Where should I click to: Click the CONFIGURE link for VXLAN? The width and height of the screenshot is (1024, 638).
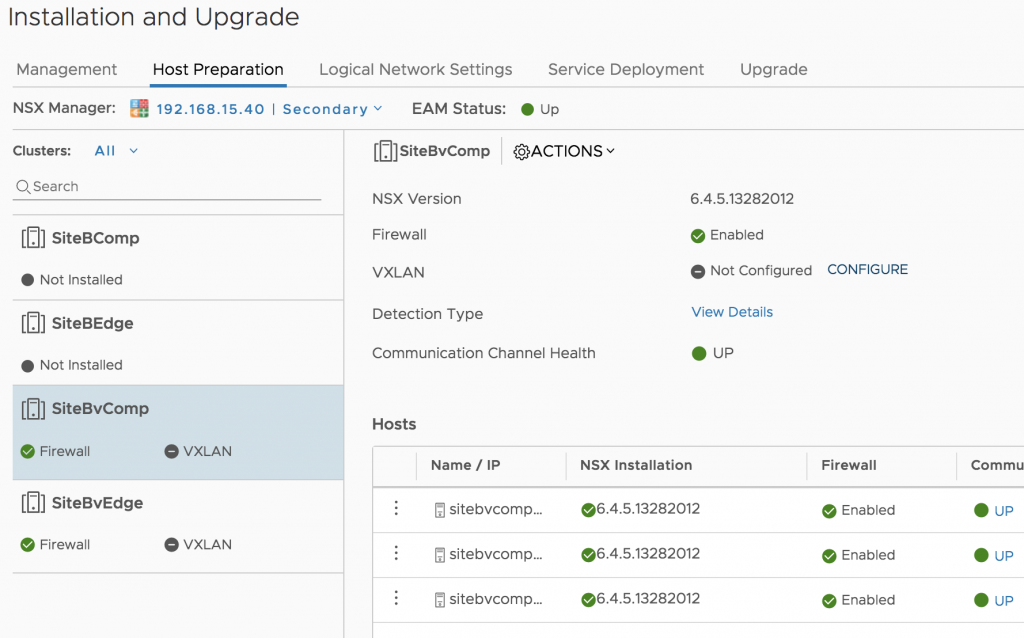[x=867, y=270]
